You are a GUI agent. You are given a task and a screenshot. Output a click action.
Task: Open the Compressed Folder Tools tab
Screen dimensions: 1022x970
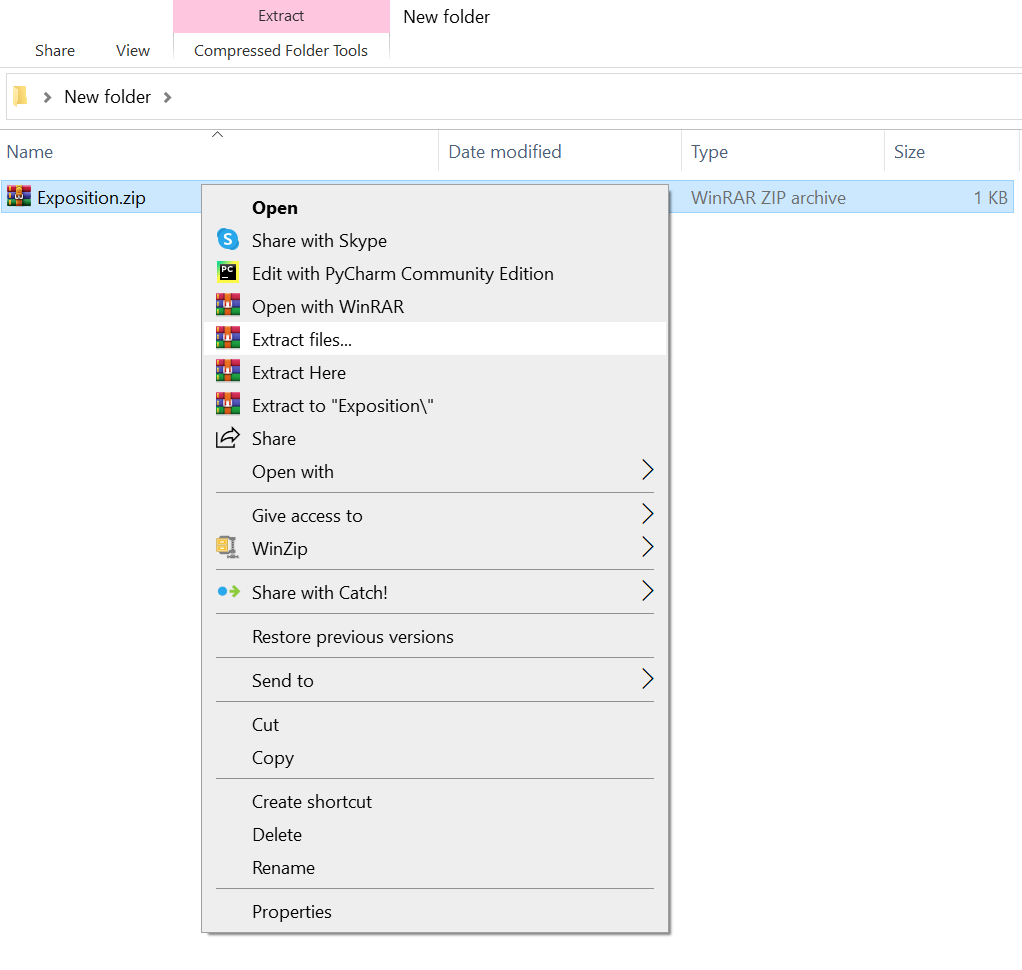pos(281,50)
